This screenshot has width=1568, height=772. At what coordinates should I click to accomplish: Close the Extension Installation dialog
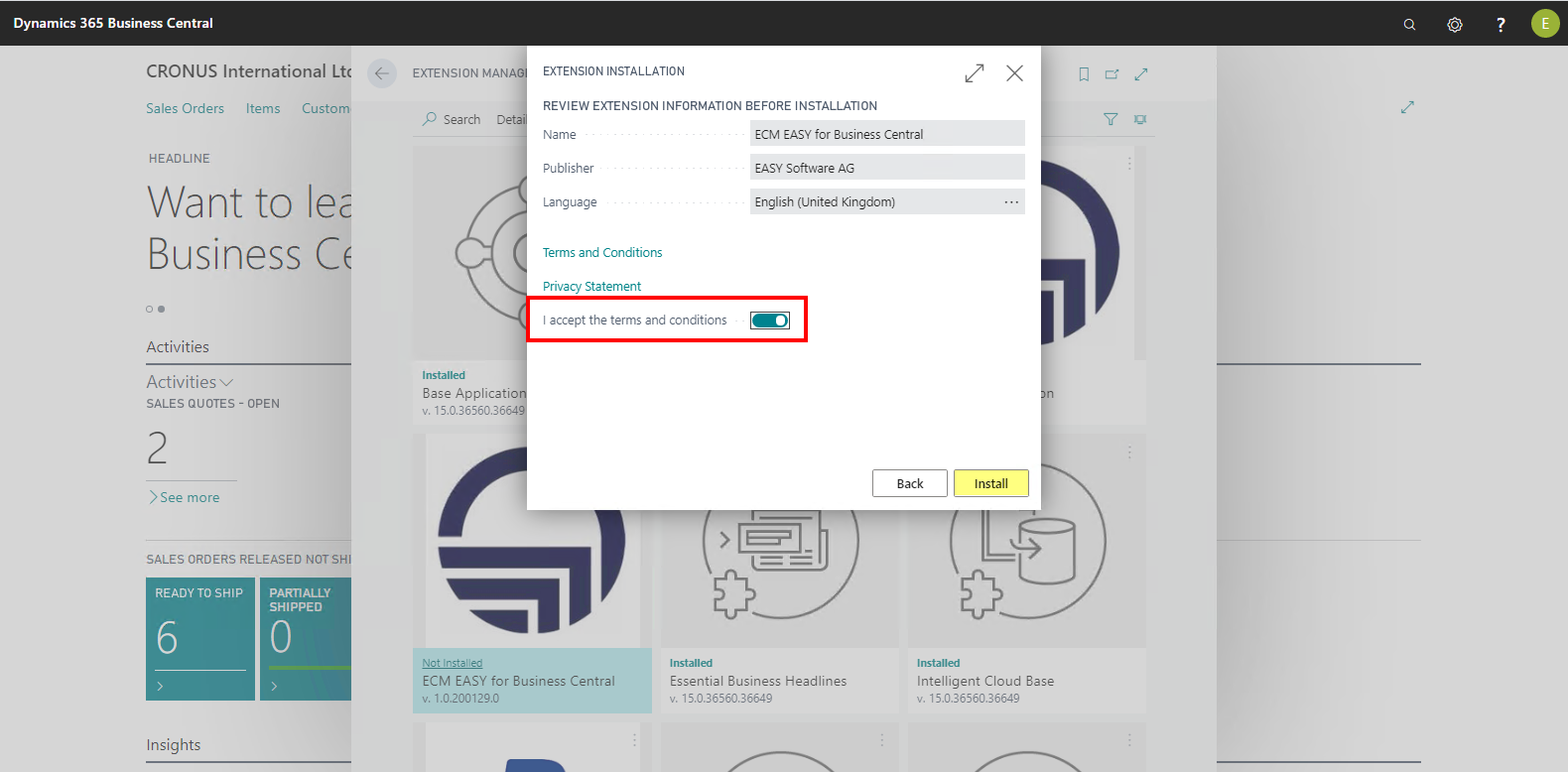pos(1014,72)
